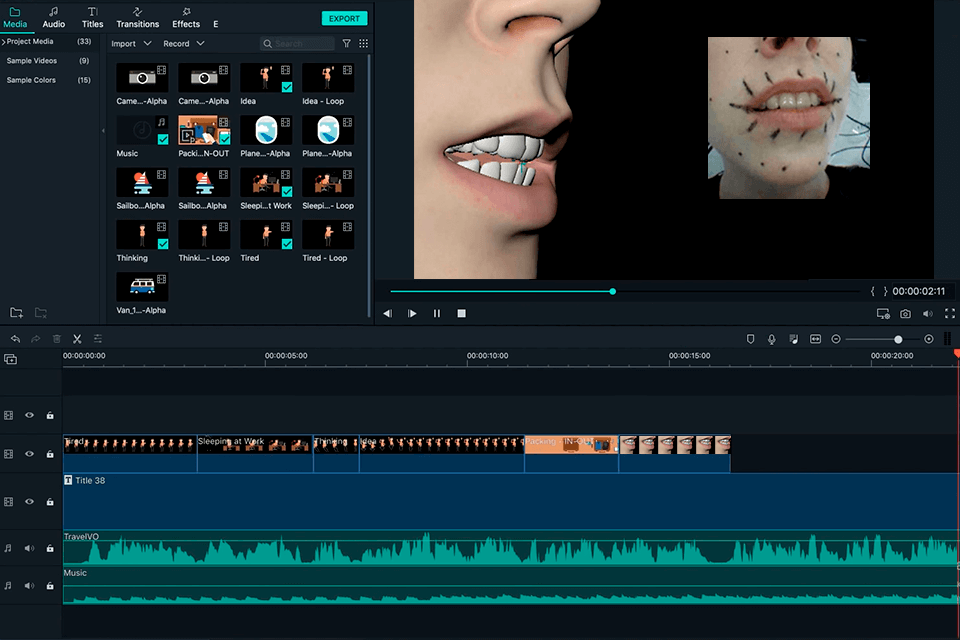Switch to the Transitions tab
The height and width of the screenshot is (640, 960).
tap(137, 22)
